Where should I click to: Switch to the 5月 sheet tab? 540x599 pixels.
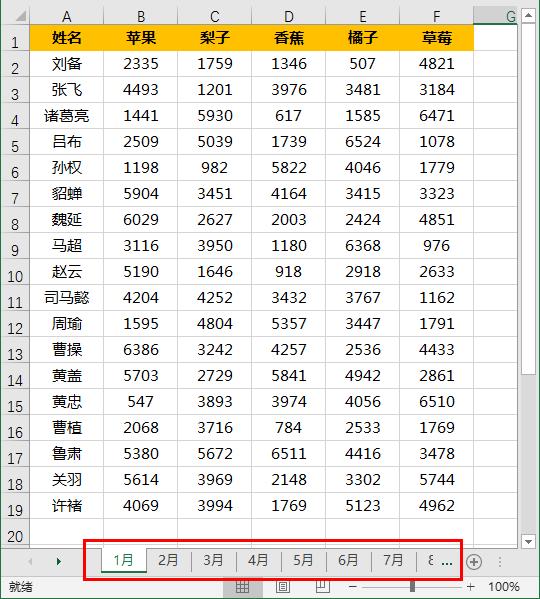303,560
